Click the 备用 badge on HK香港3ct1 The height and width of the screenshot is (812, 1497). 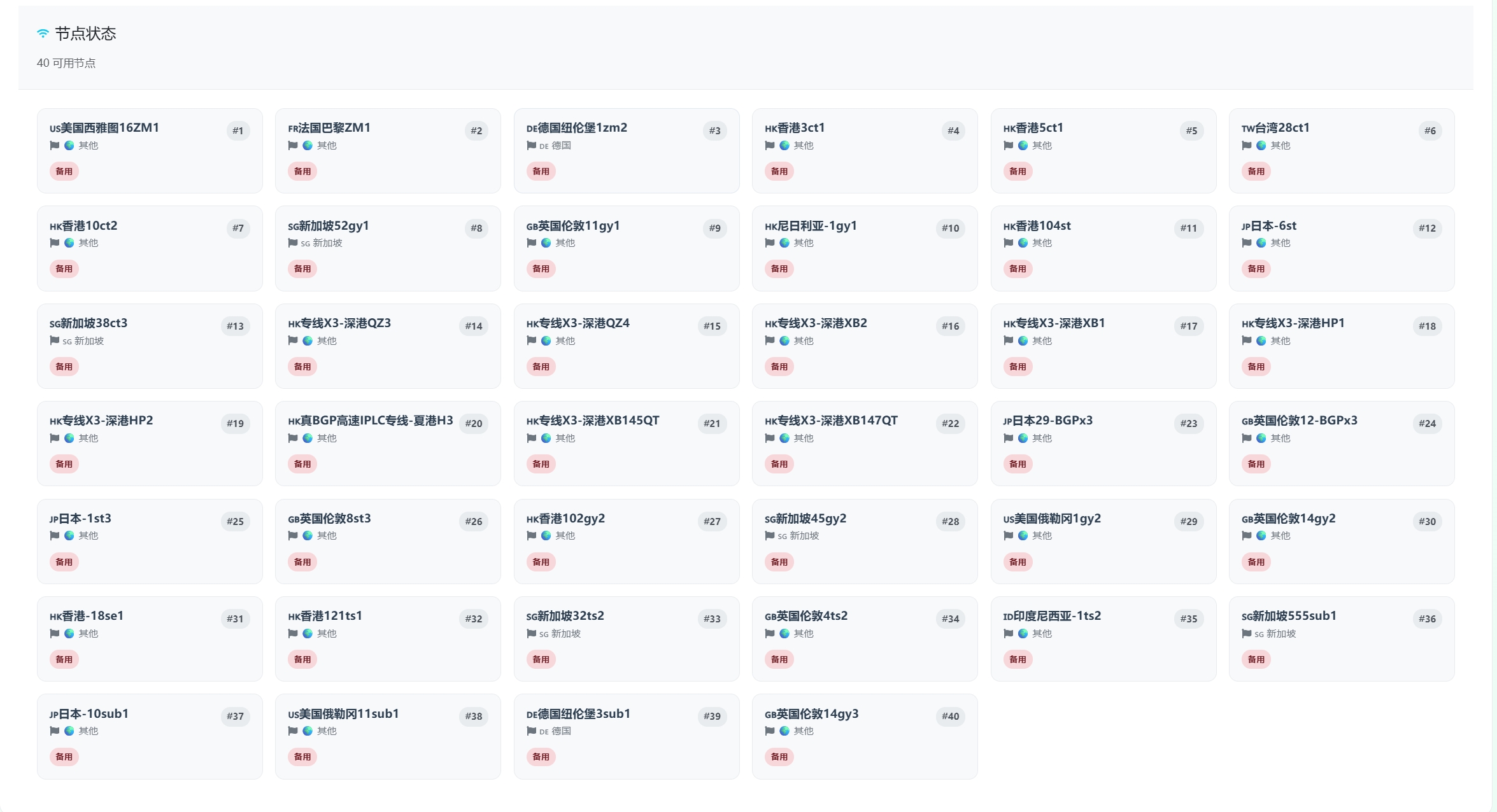(x=779, y=171)
